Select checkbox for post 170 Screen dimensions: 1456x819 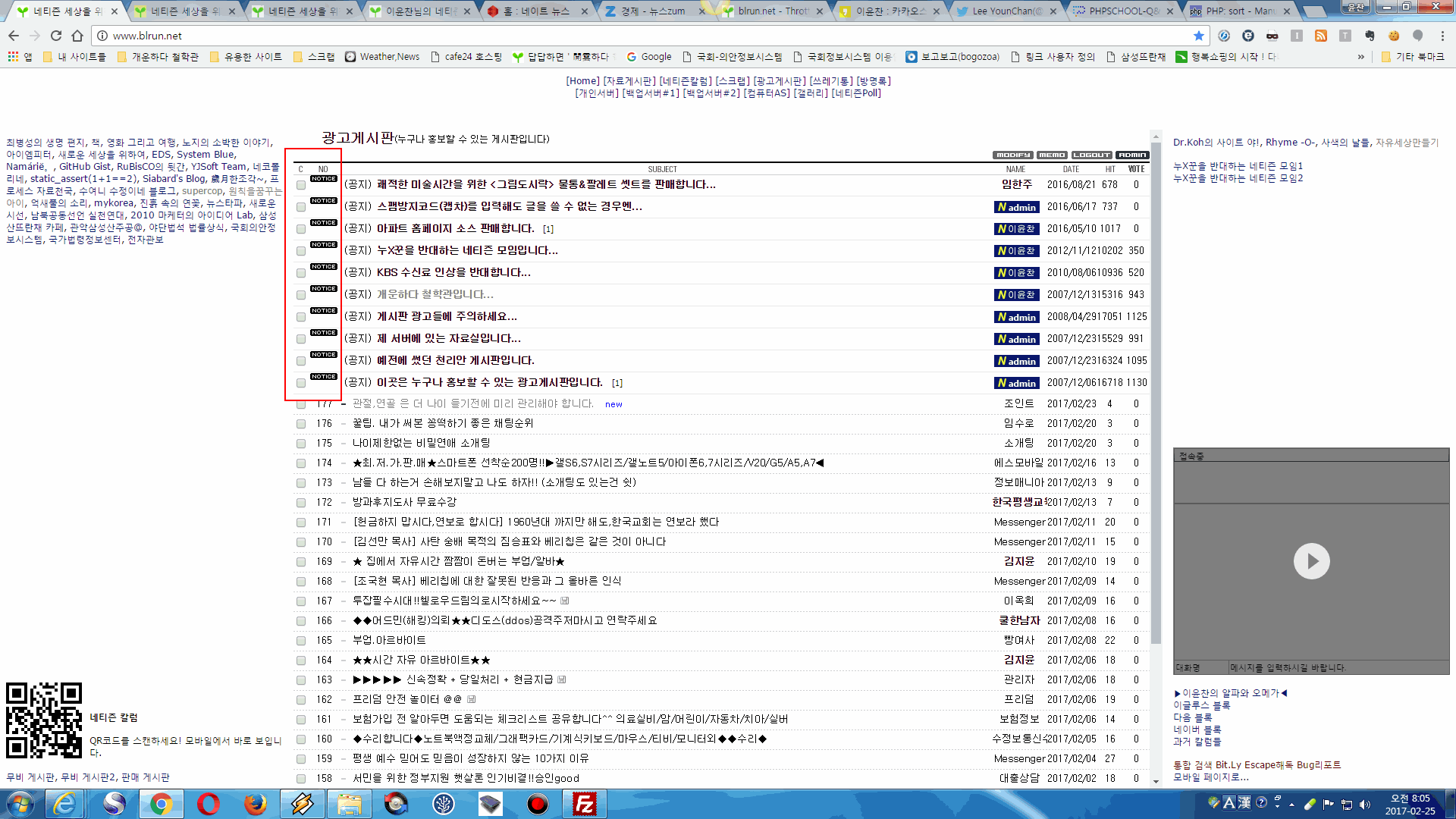tap(301, 542)
